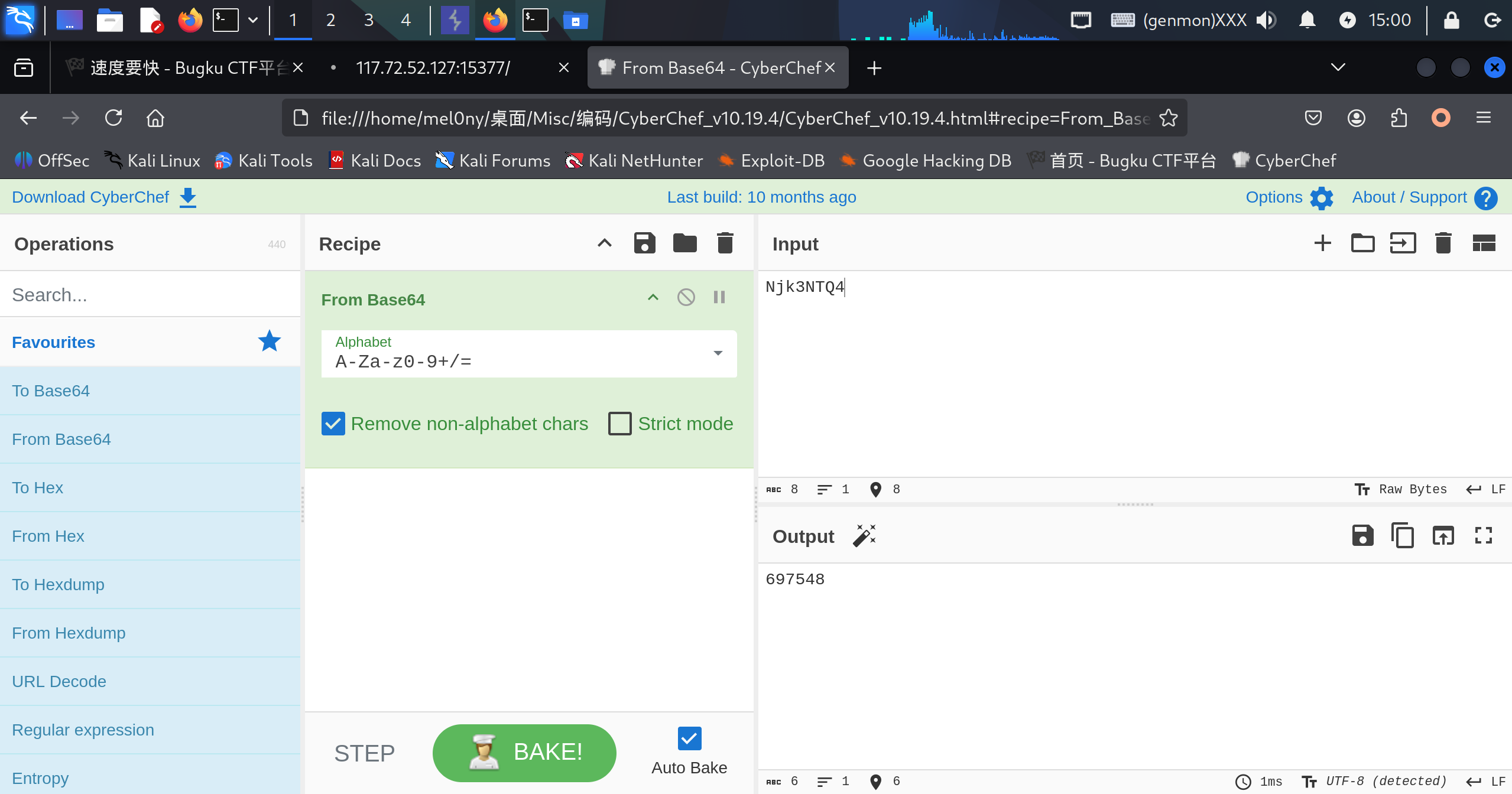Toggle Remove non-alphabet chars checkbox

pos(333,424)
